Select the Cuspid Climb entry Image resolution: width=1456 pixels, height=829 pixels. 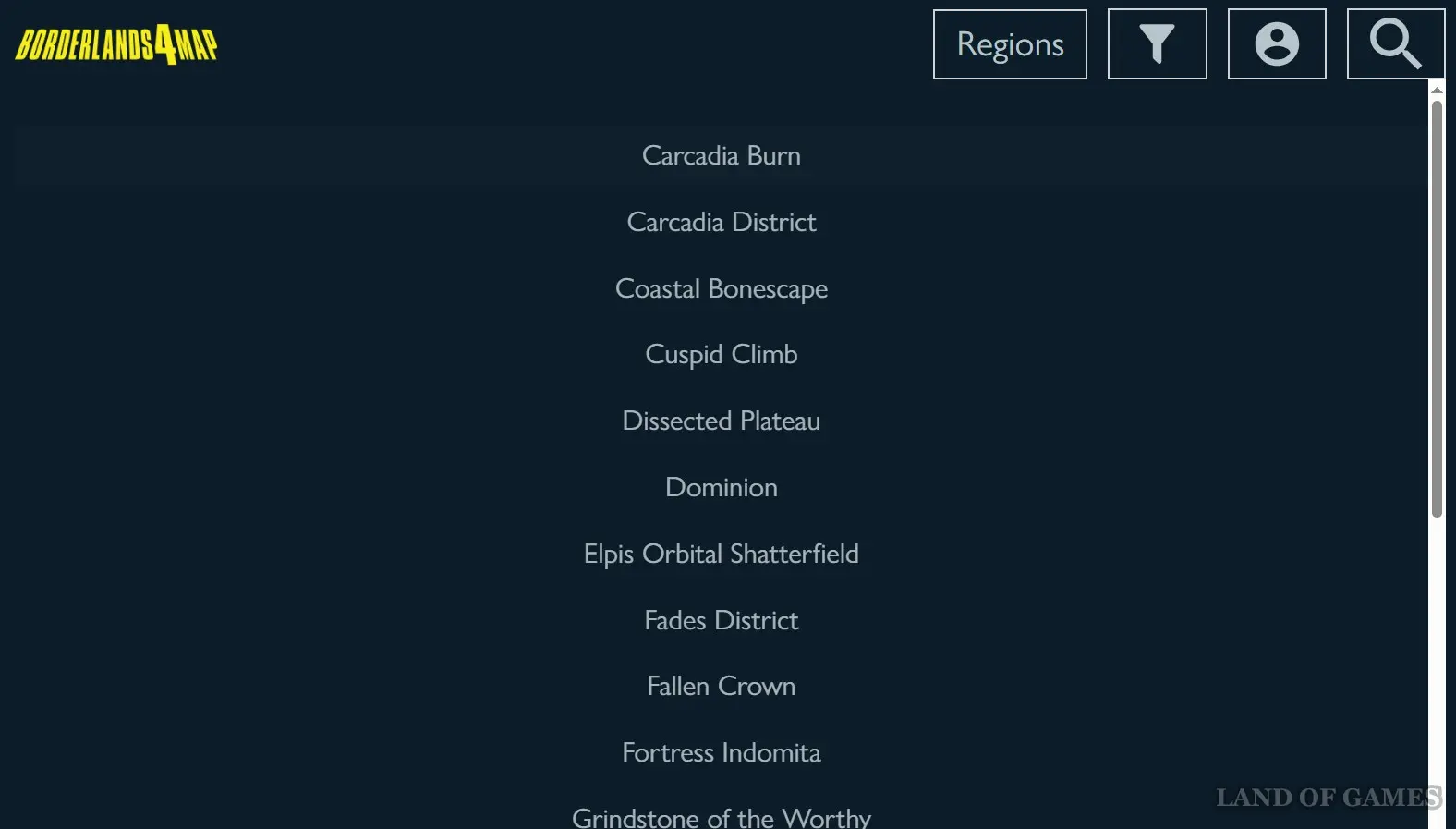pyautogui.click(x=722, y=354)
